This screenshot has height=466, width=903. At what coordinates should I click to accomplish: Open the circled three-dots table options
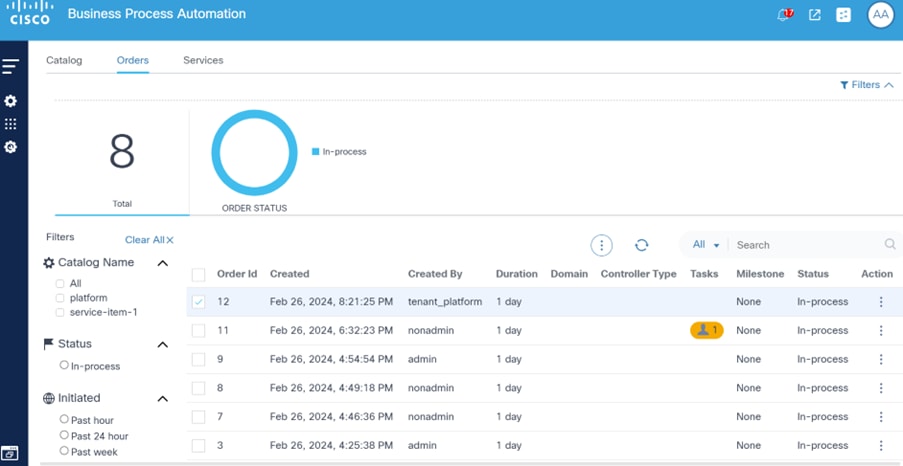(x=601, y=245)
